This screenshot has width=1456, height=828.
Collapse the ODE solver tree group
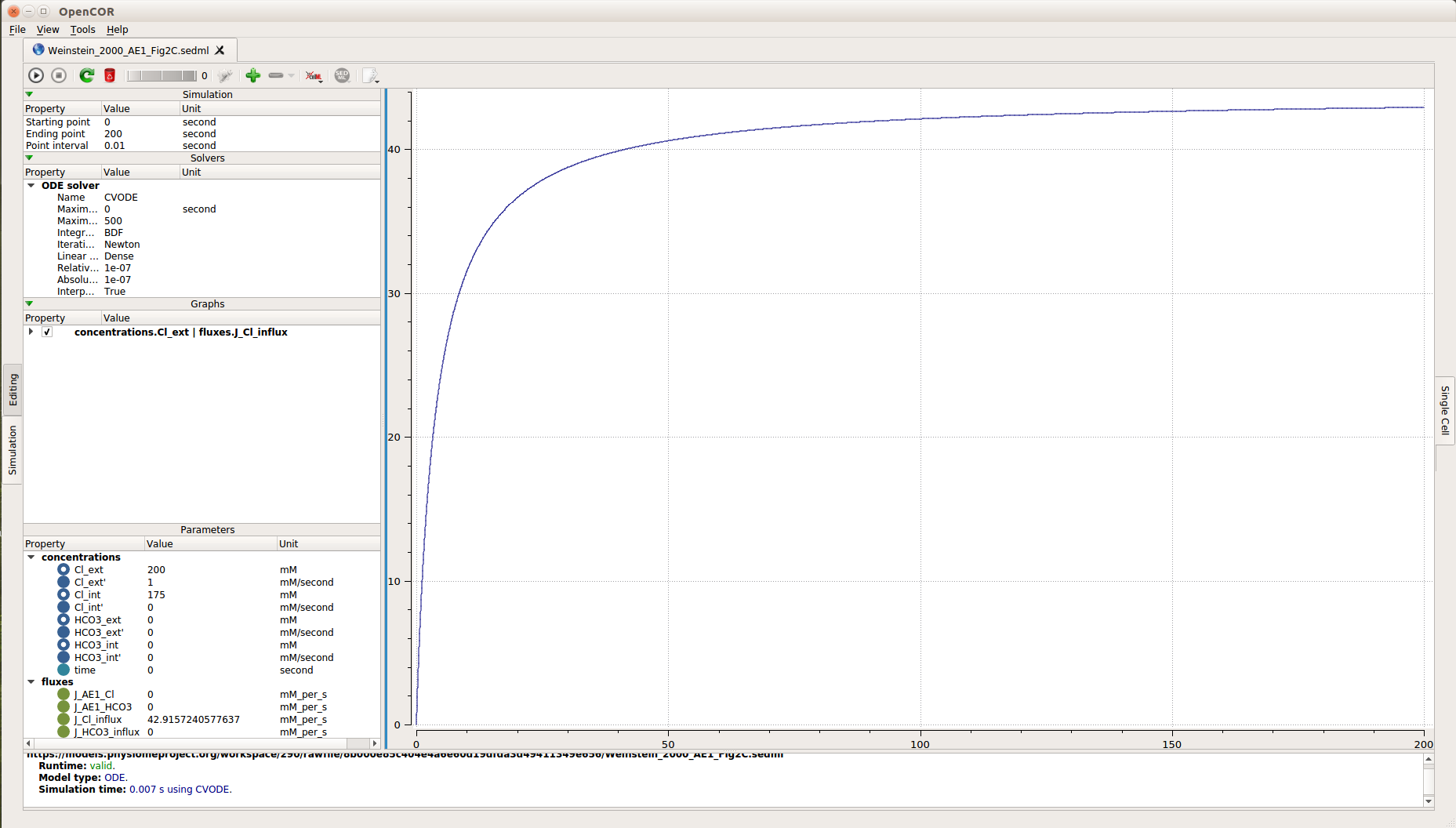pos(31,186)
